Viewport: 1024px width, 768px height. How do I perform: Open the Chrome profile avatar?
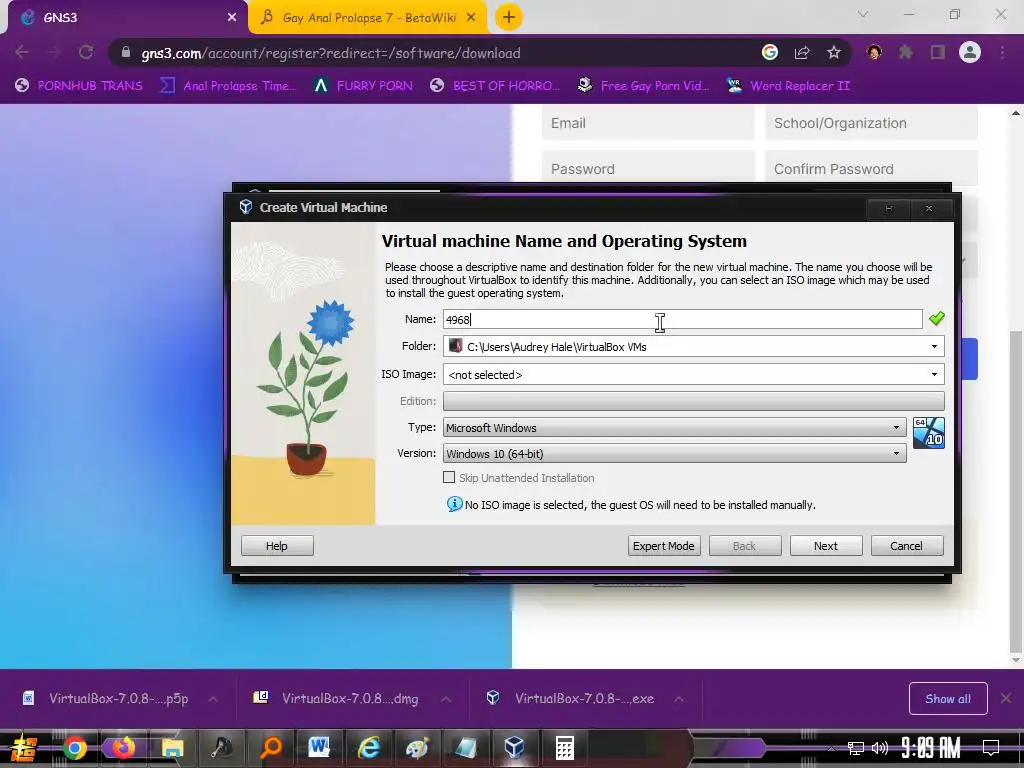click(x=970, y=52)
